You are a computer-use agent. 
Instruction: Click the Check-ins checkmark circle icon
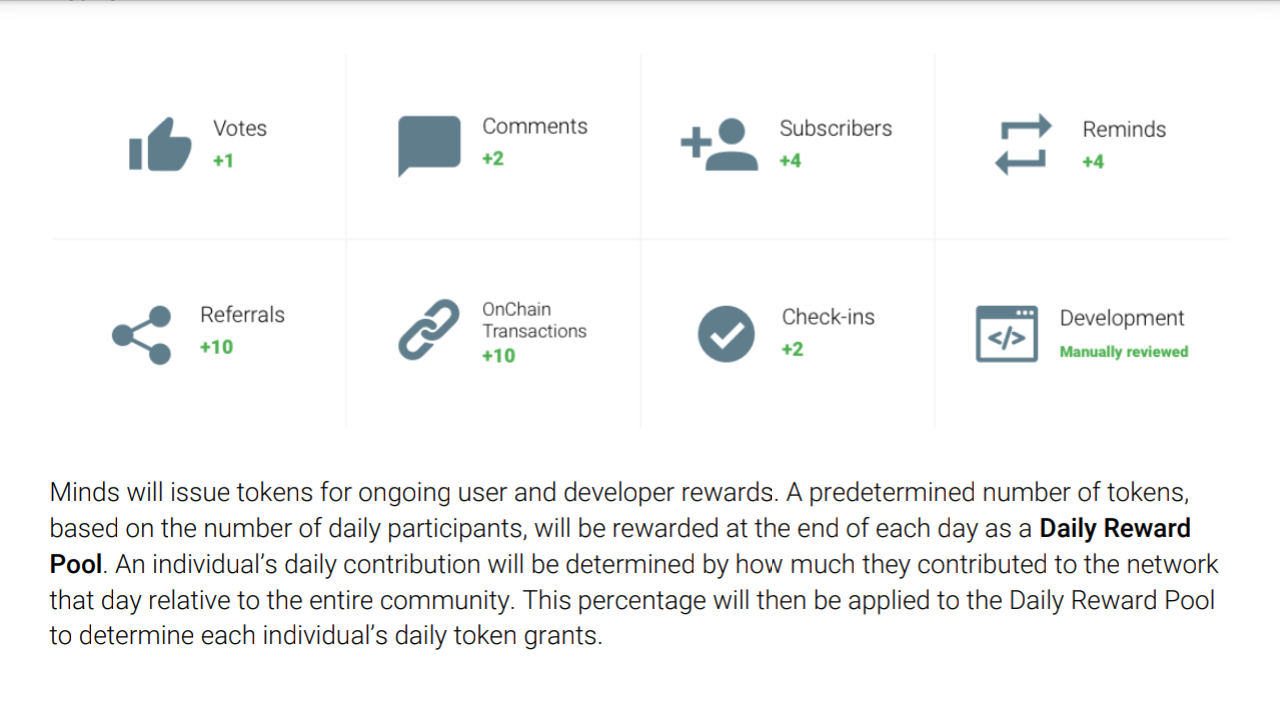click(x=726, y=333)
